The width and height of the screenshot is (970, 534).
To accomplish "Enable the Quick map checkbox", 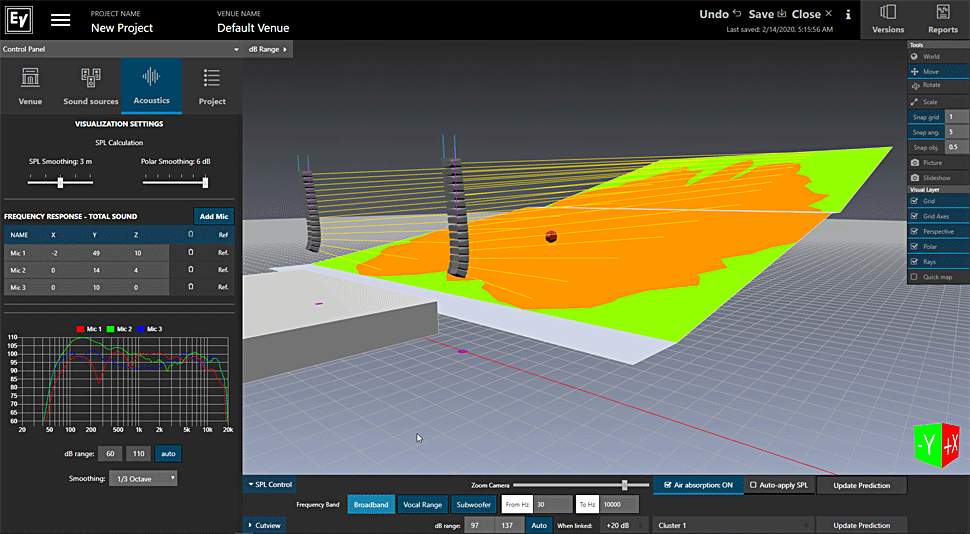I will (915, 276).
